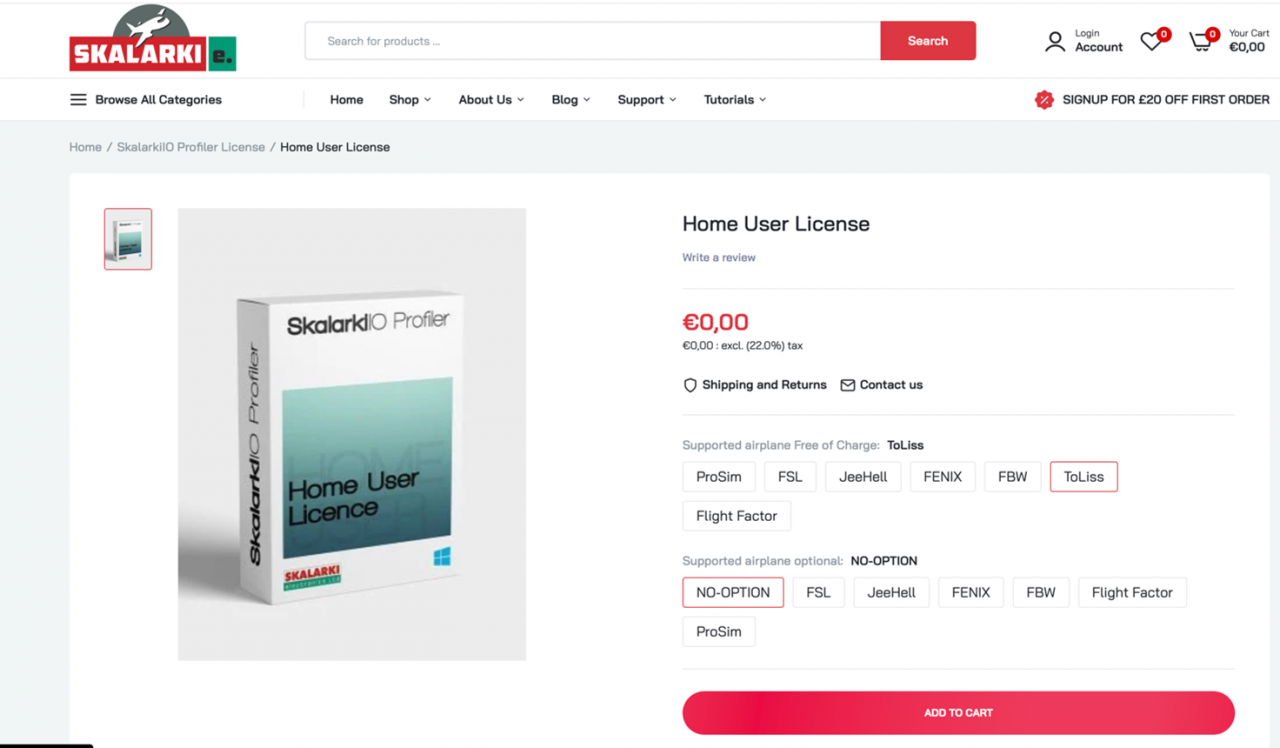
Task: Open the wishlist heart icon
Action: pyautogui.click(x=1152, y=41)
